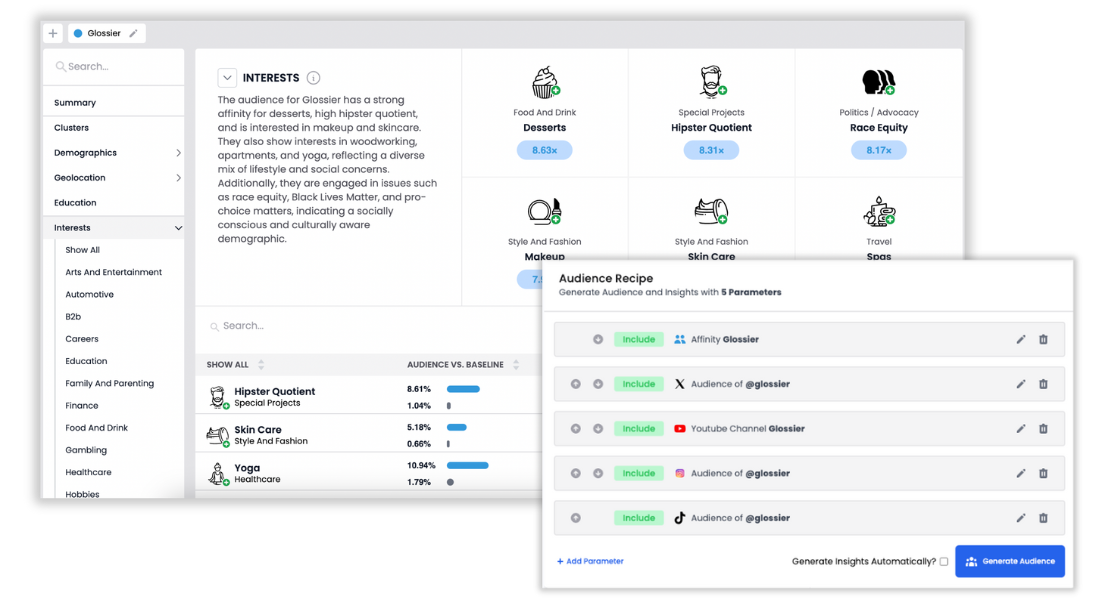Screen dimensions: 1100x600
Task: Expand Geolocation in the sidebar
Action: (x=178, y=178)
